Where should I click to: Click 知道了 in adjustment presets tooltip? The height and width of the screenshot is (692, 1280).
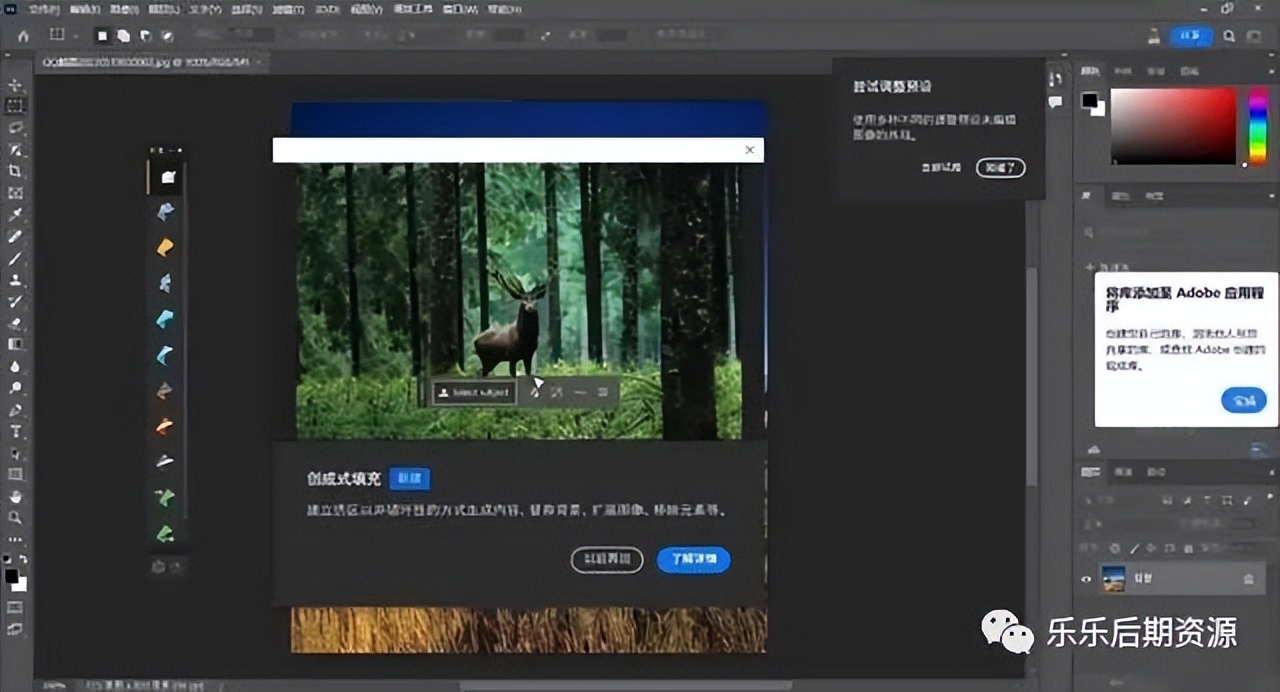(x=1001, y=168)
